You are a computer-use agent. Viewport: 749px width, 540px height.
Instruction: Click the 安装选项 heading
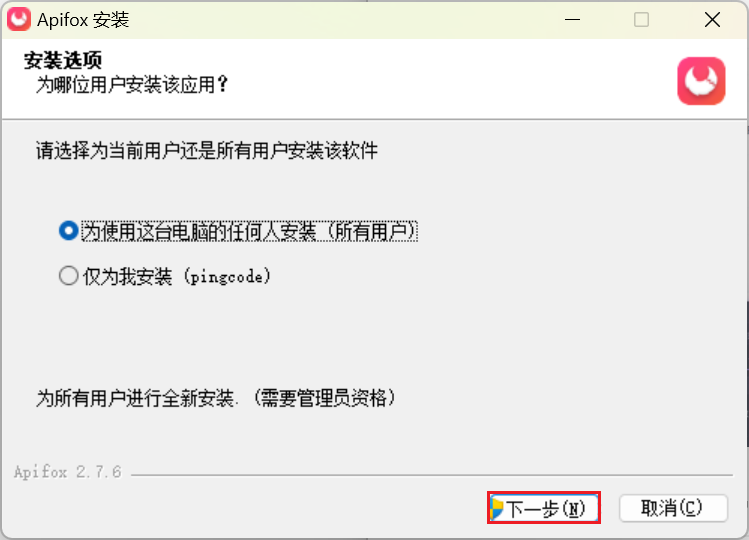pos(63,60)
